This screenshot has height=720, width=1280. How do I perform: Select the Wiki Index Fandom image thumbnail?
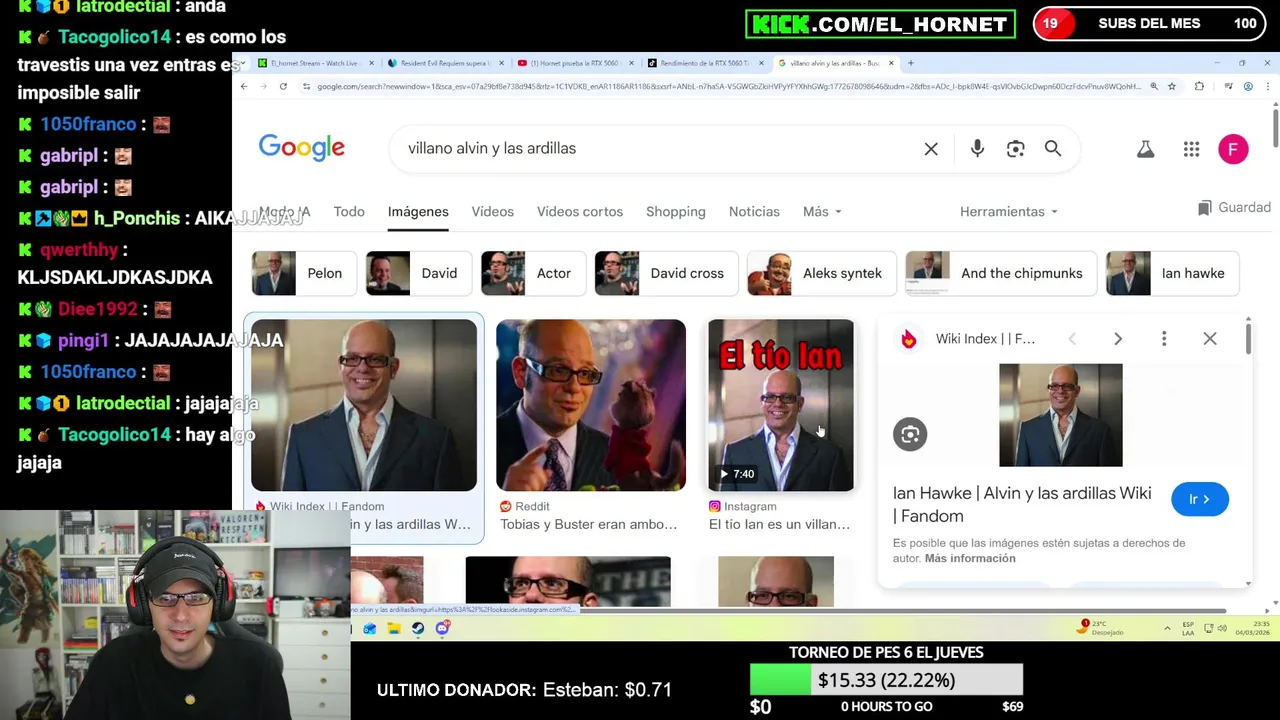coord(364,405)
